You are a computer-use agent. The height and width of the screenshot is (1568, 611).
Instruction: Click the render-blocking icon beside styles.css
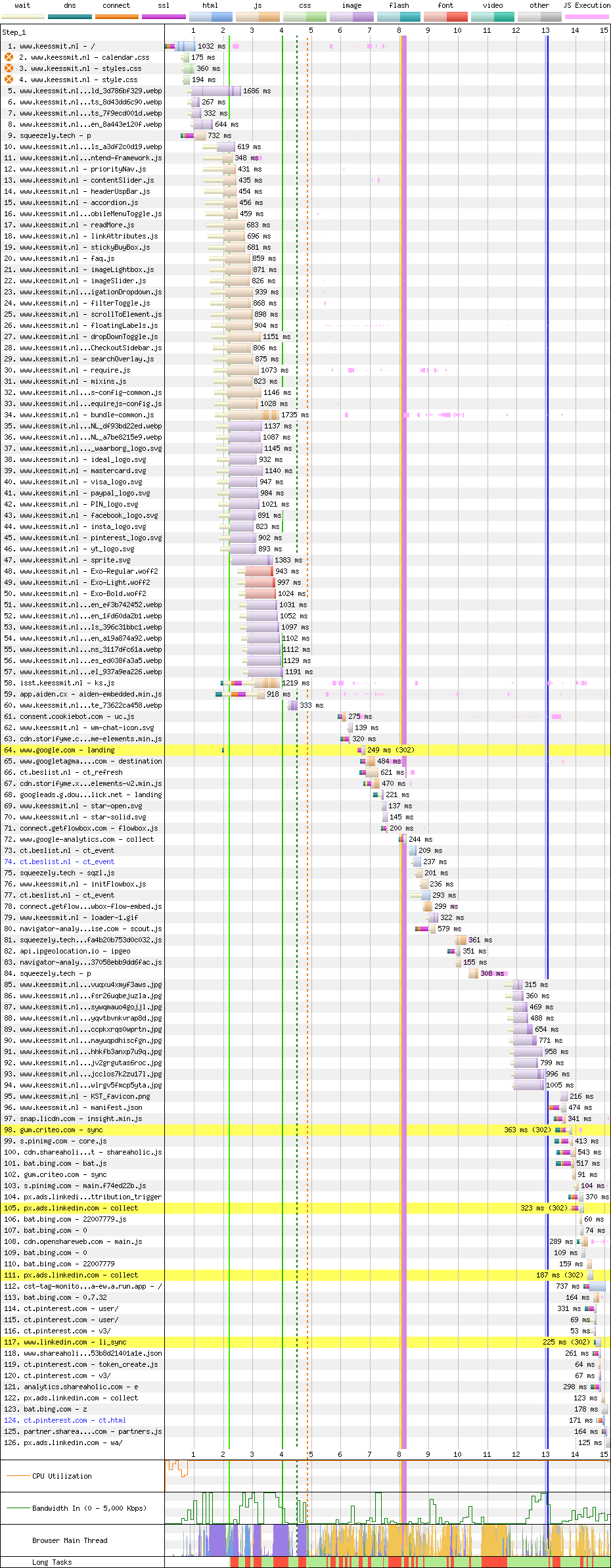pos(9,68)
